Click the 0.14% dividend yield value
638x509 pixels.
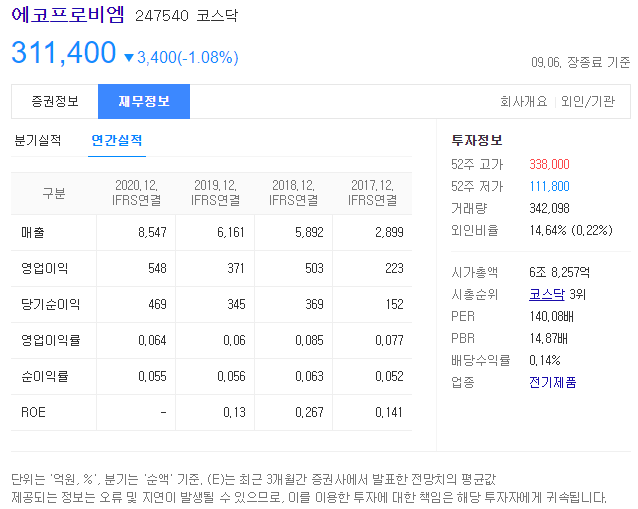pyautogui.click(x=544, y=360)
